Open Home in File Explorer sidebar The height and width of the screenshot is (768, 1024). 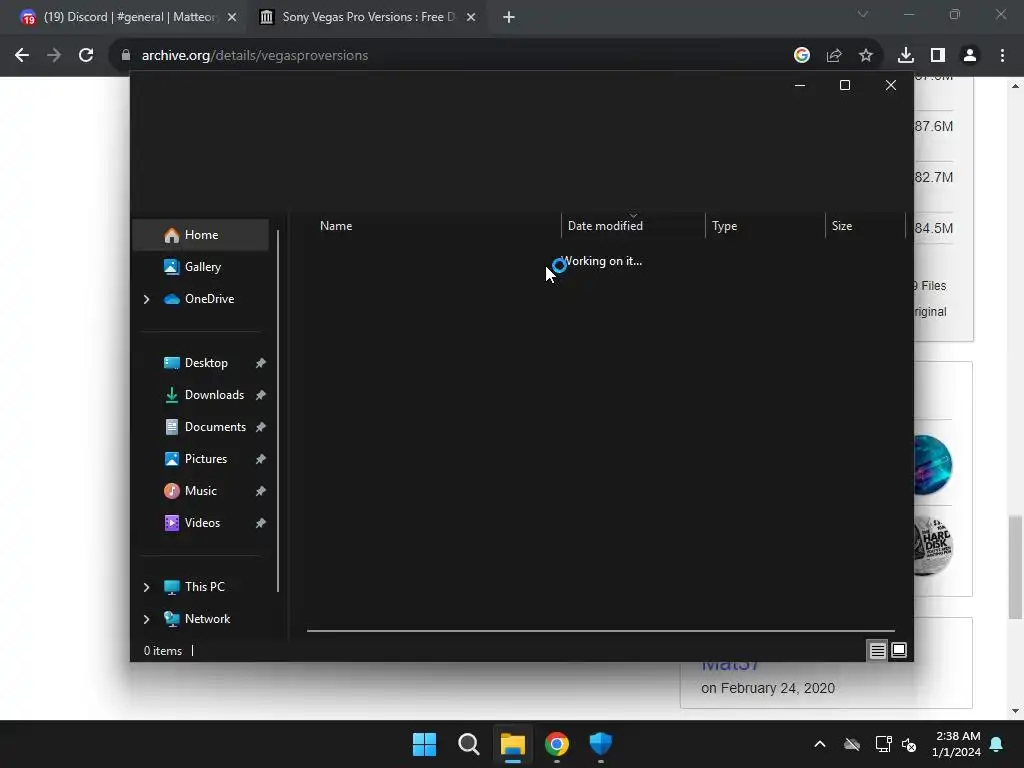click(x=200, y=235)
